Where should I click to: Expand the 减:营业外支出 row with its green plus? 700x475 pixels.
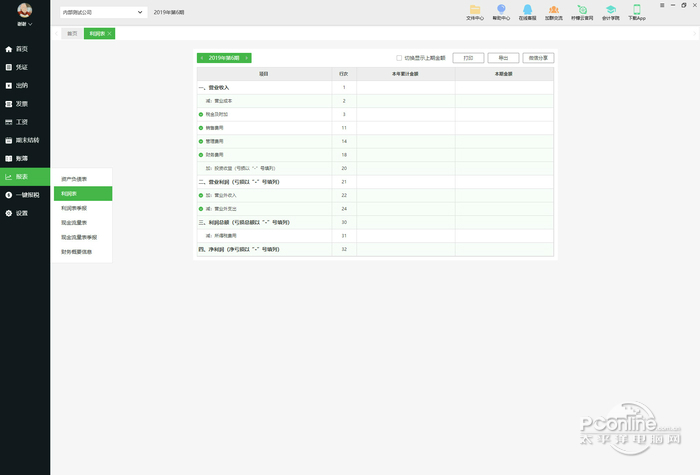coord(201,209)
